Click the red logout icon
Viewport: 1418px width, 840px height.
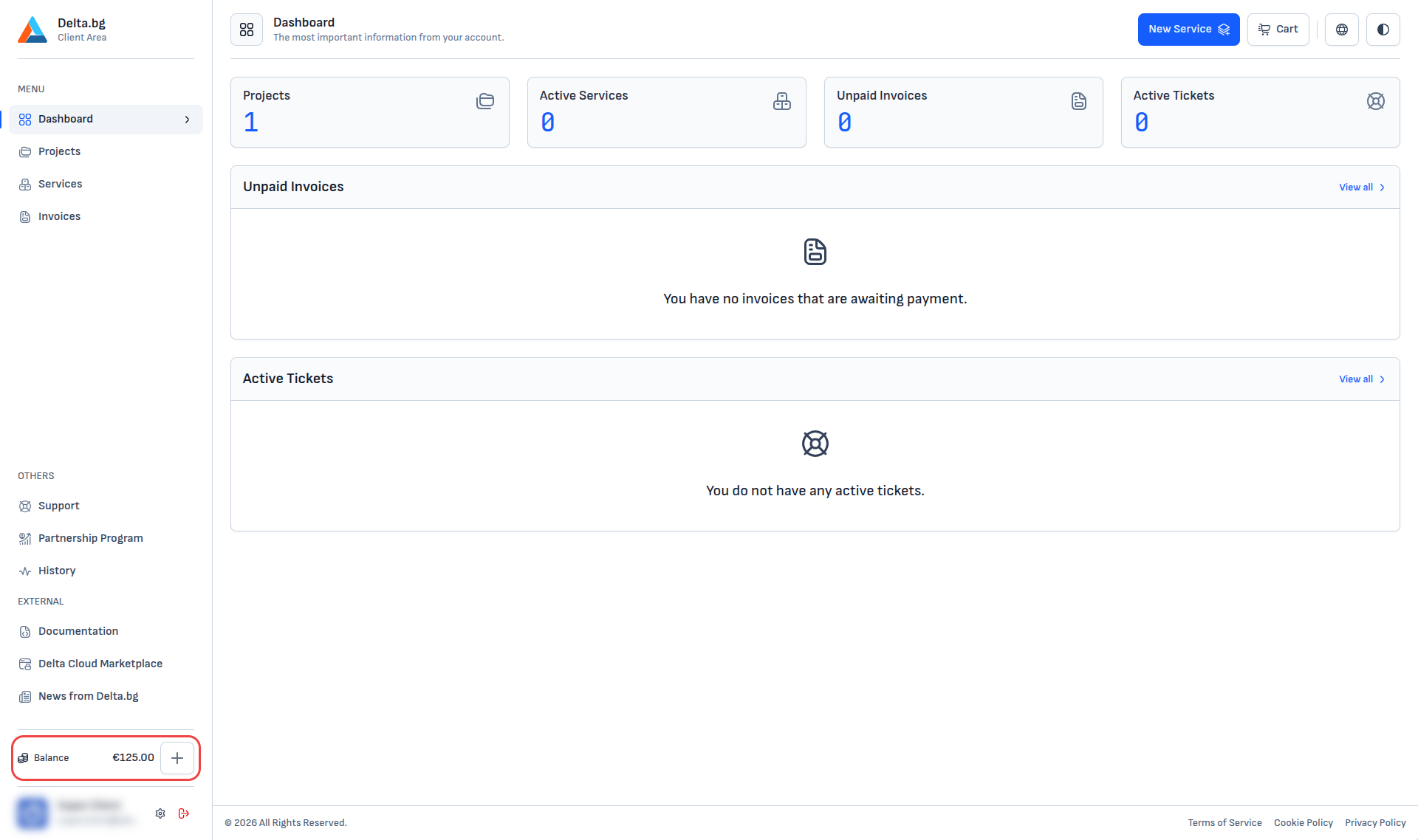(x=184, y=813)
